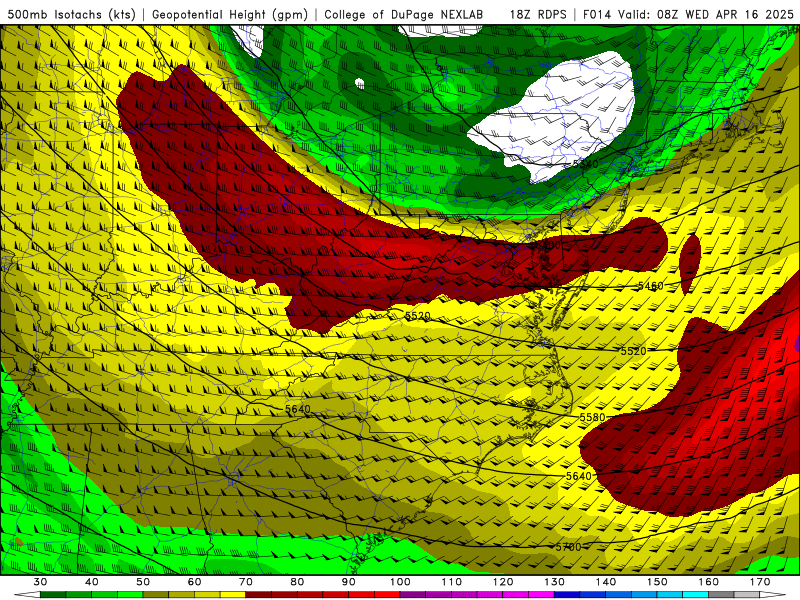Screen dimensions: 800x600
Task: Click the 170 value on the color scale
Action: tap(760, 582)
